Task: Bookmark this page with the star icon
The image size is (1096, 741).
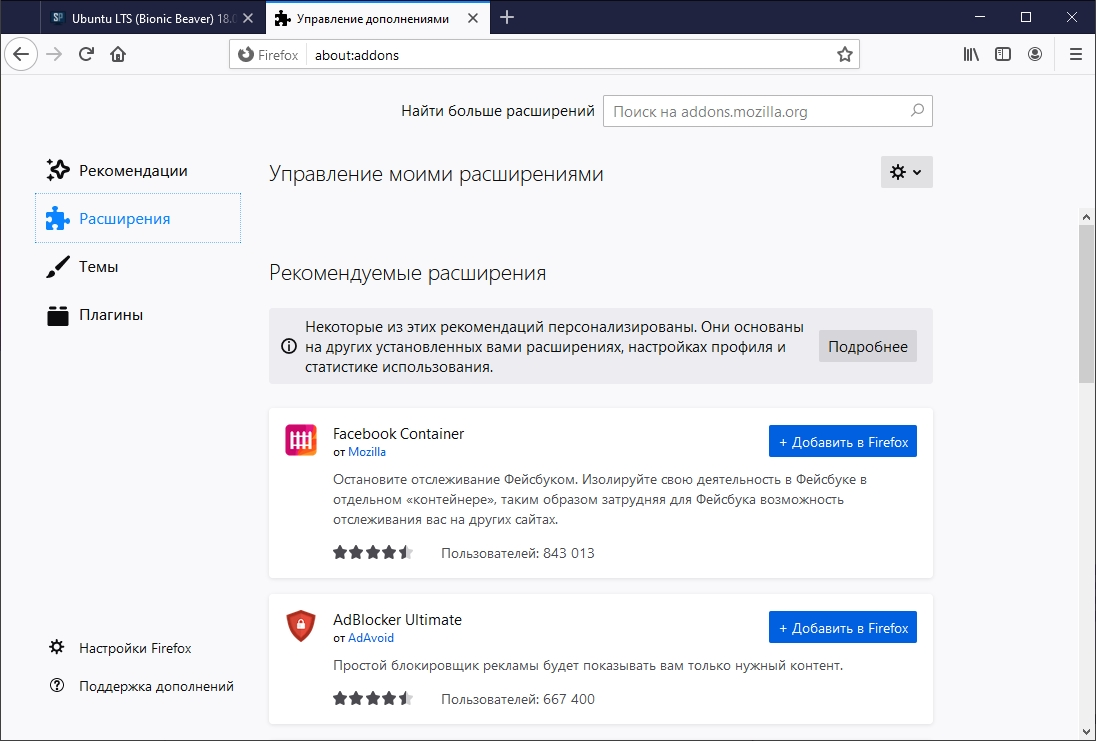Action: [x=844, y=55]
